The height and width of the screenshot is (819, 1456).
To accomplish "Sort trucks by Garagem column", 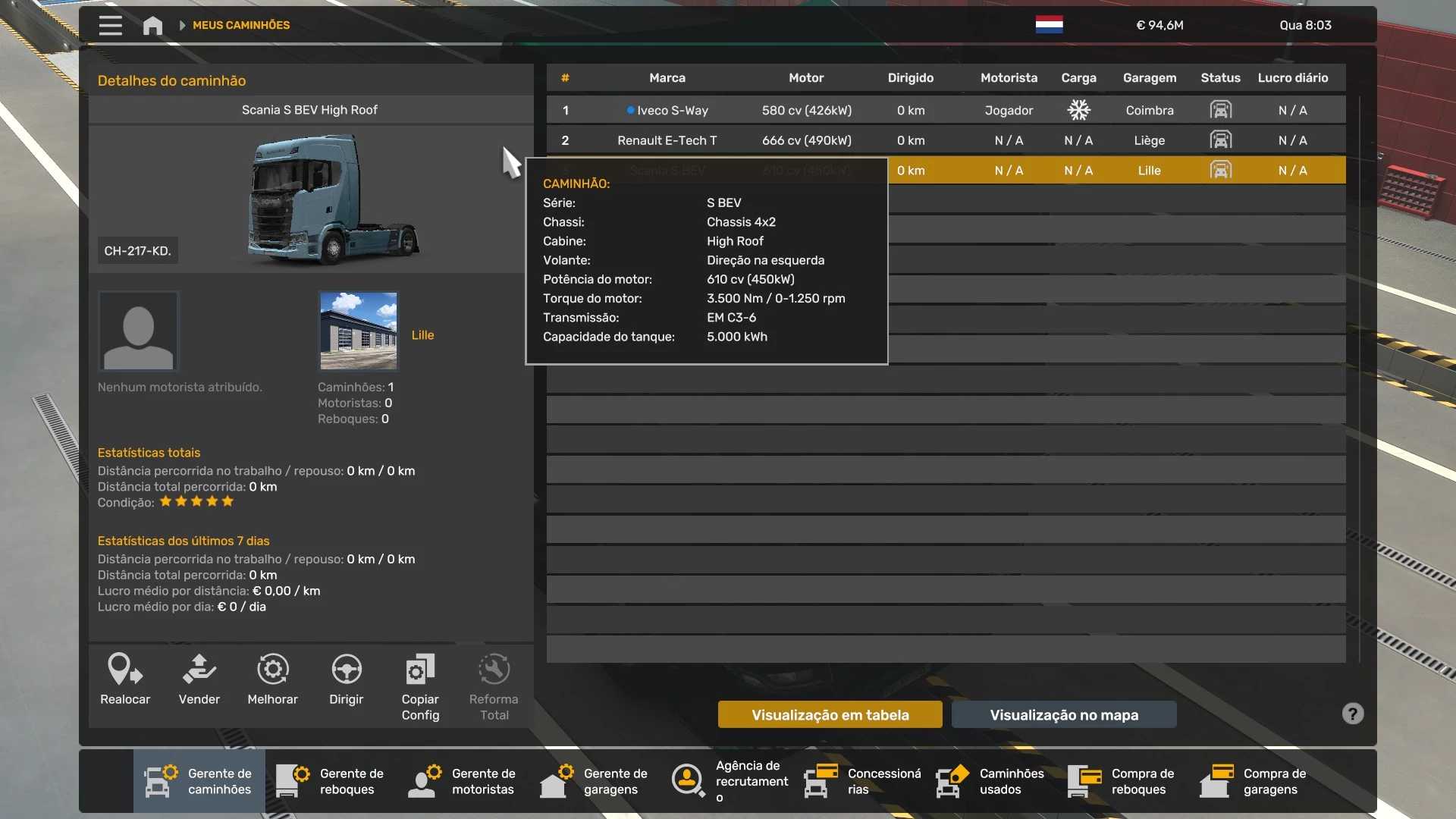I will [x=1149, y=78].
